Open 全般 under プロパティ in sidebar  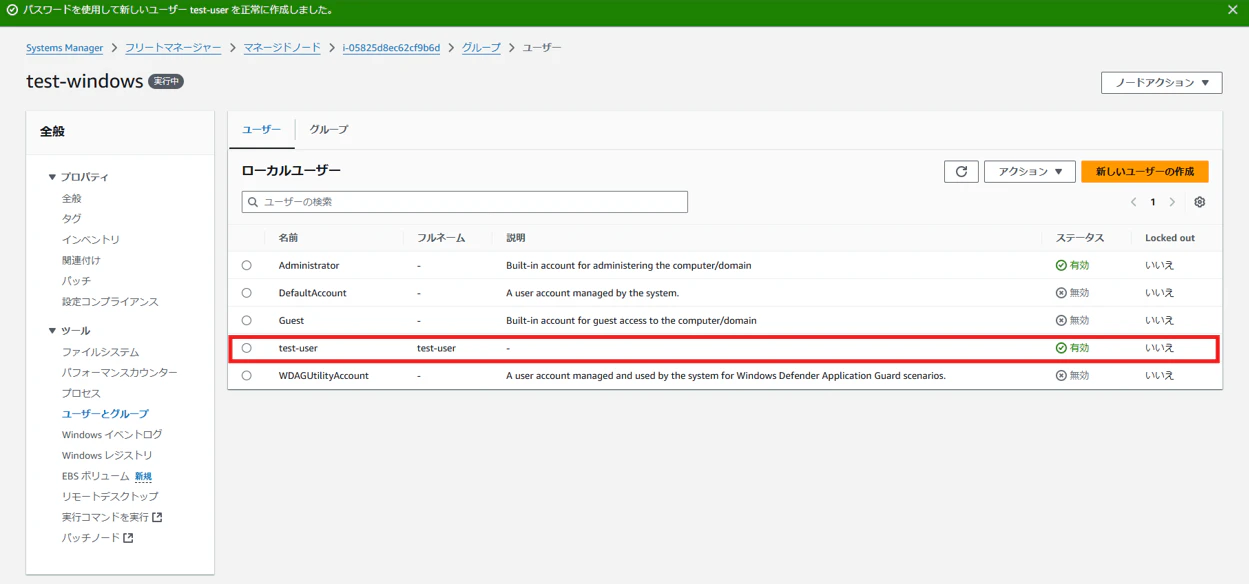coord(72,199)
